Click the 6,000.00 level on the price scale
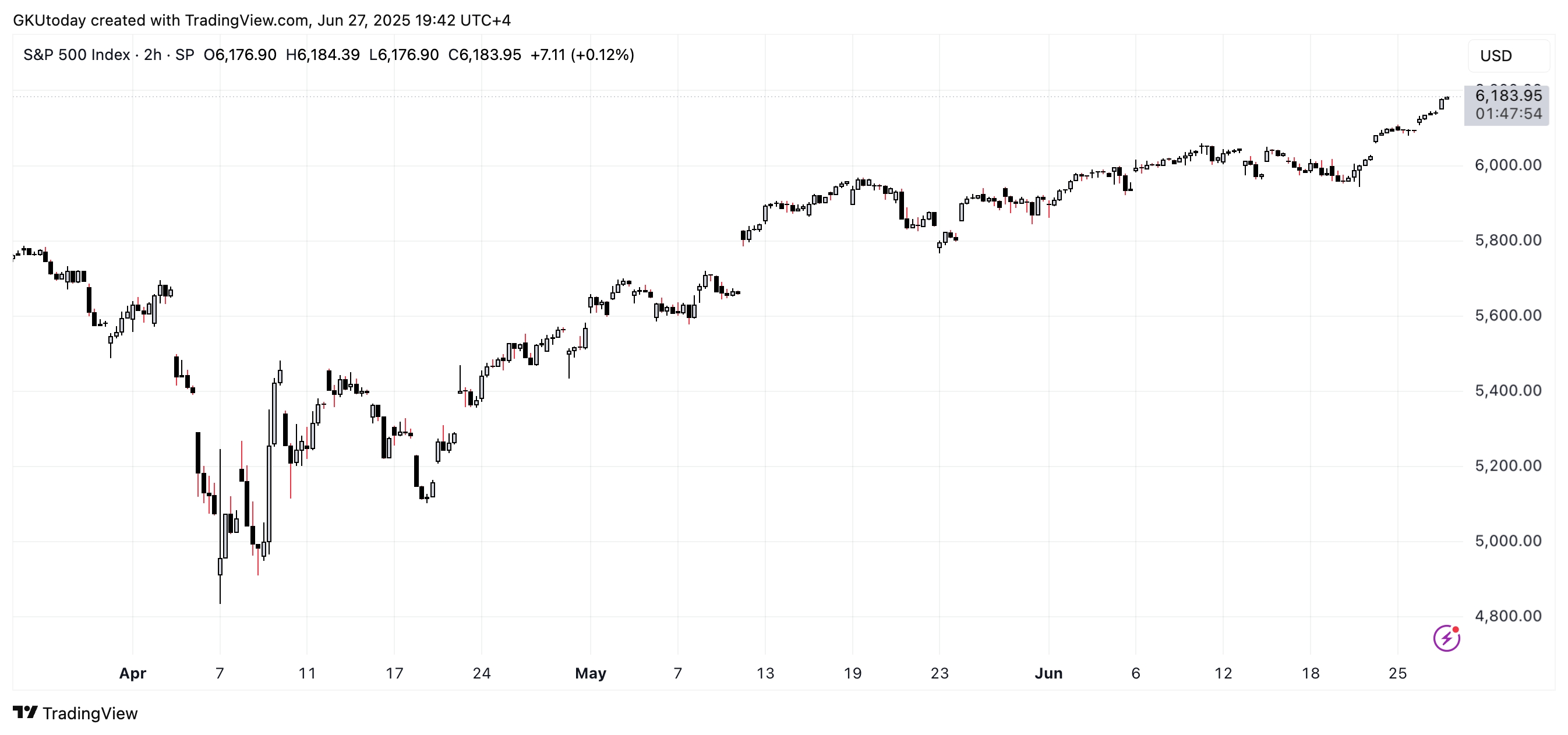This screenshot has height=735, width=1568. [x=1508, y=165]
